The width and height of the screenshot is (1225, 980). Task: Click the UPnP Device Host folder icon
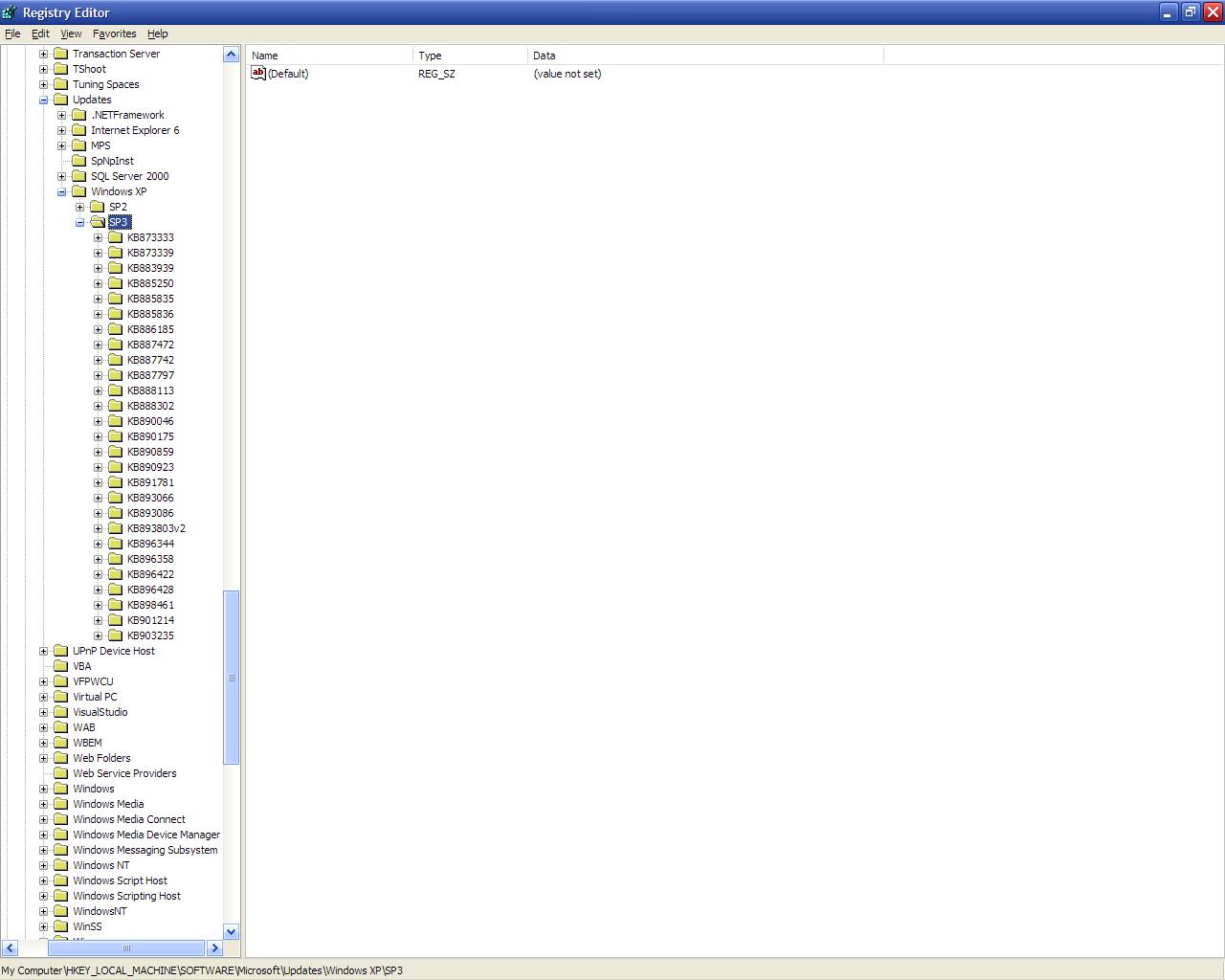61,651
